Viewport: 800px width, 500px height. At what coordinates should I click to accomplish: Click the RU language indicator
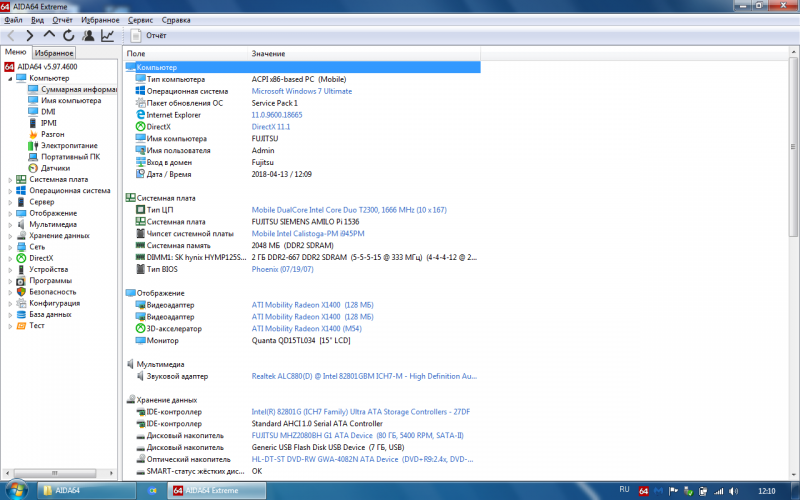[x=624, y=490]
